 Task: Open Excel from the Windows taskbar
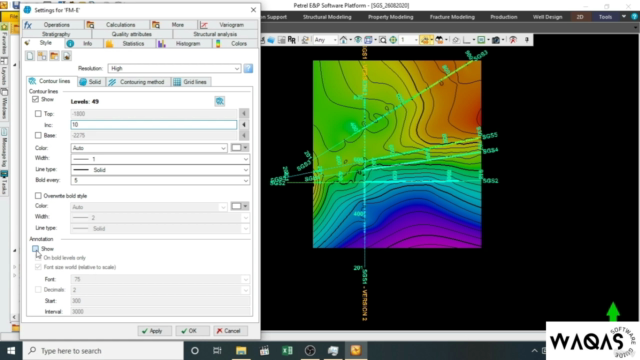[287, 351]
